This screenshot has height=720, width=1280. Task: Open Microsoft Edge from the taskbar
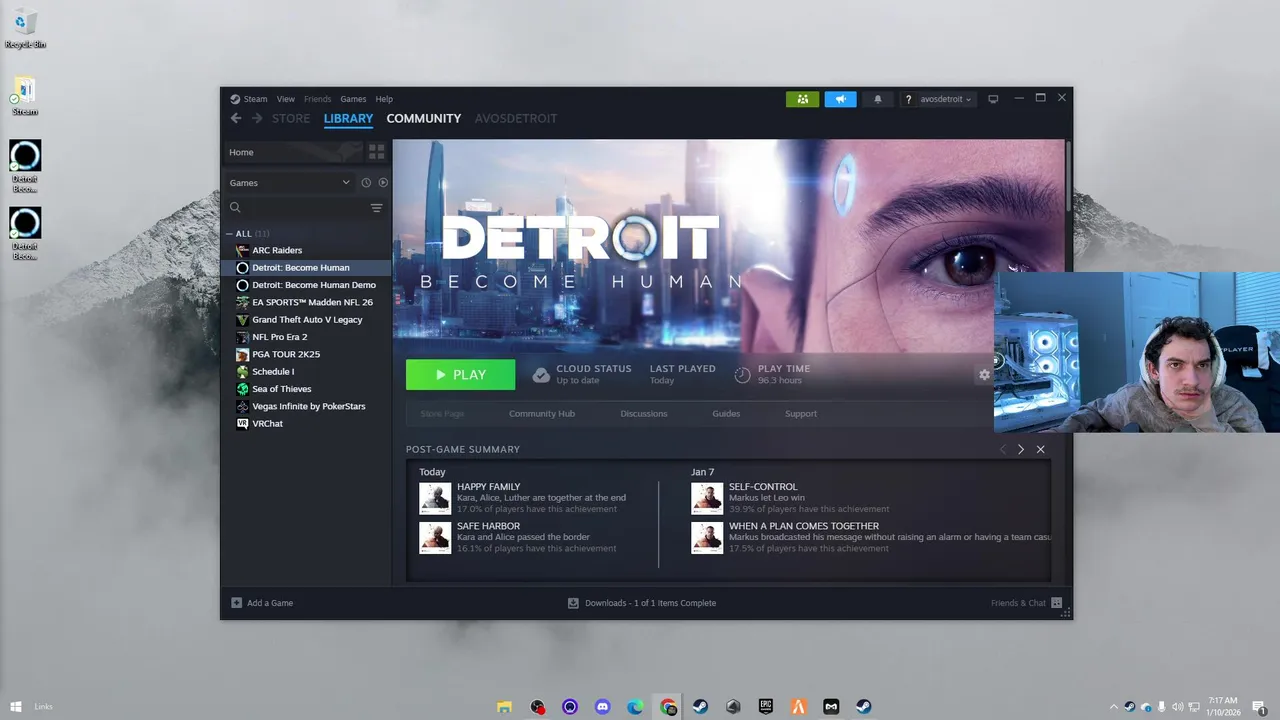click(x=635, y=707)
